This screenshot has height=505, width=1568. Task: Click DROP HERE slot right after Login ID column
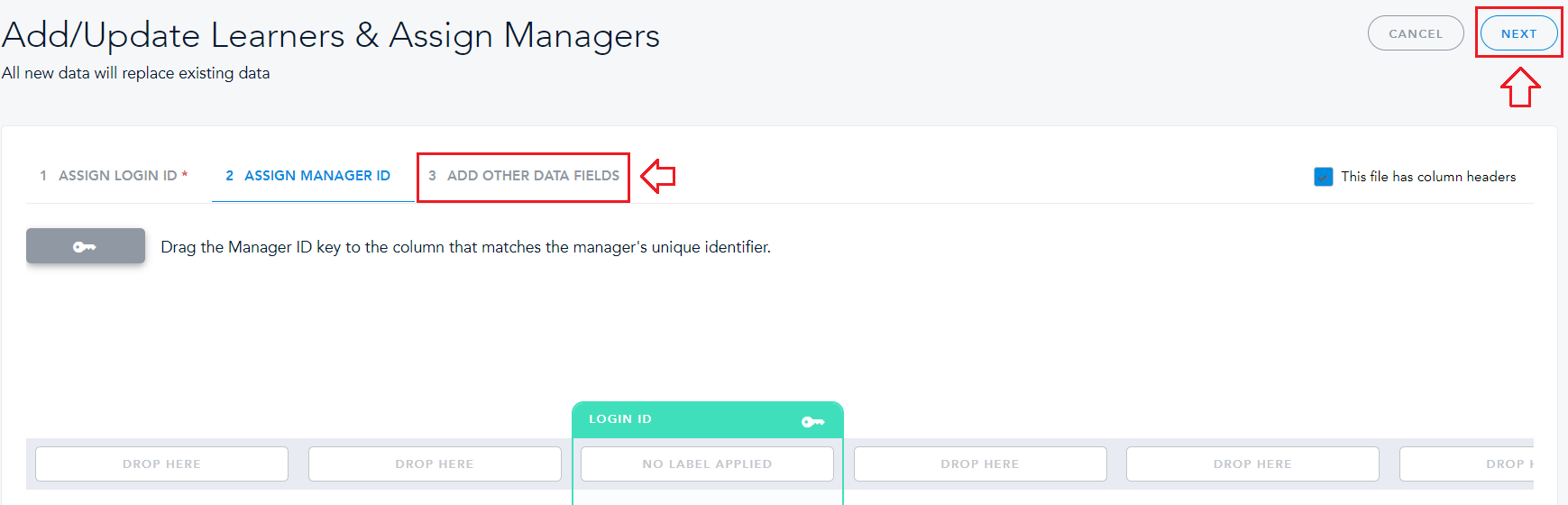(980, 464)
